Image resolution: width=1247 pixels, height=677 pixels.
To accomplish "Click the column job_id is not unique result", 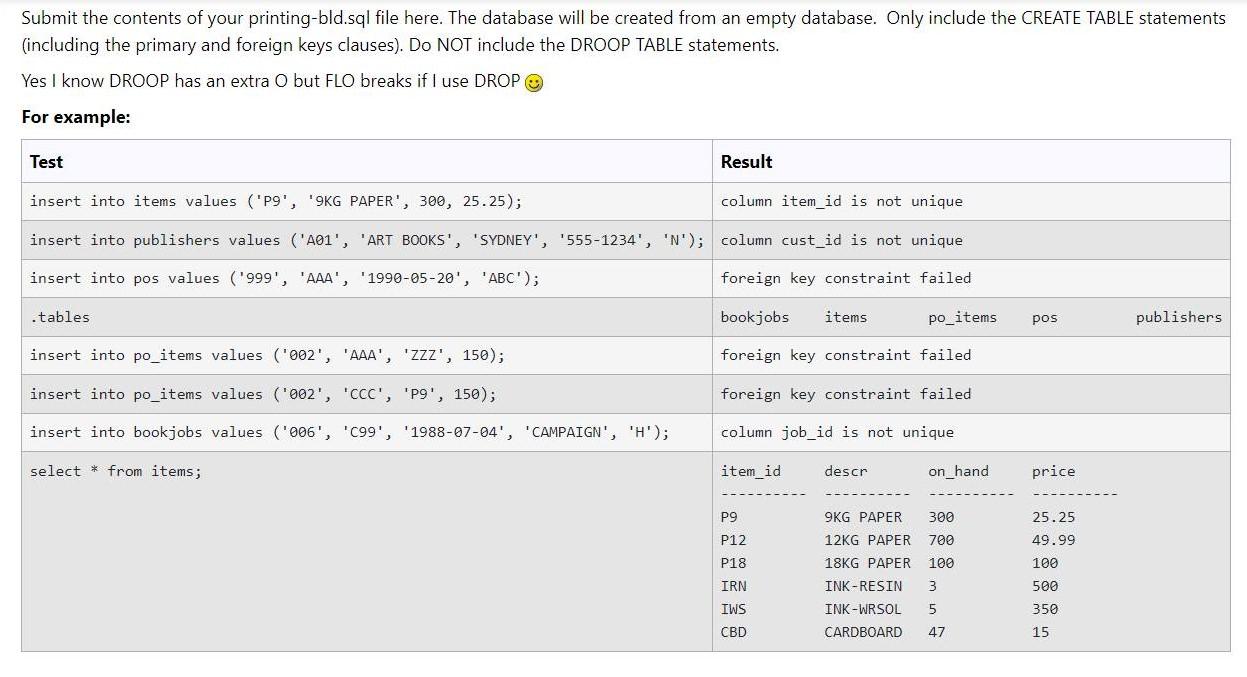I will (x=836, y=432).
